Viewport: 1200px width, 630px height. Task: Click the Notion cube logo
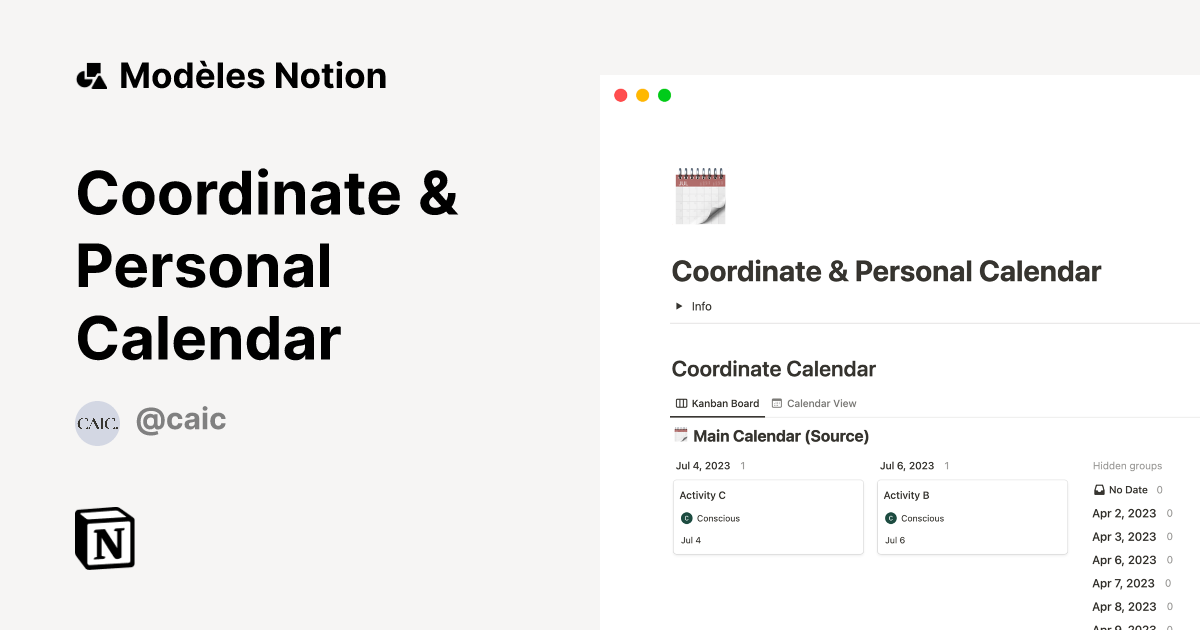pyautogui.click(x=105, y=538)
